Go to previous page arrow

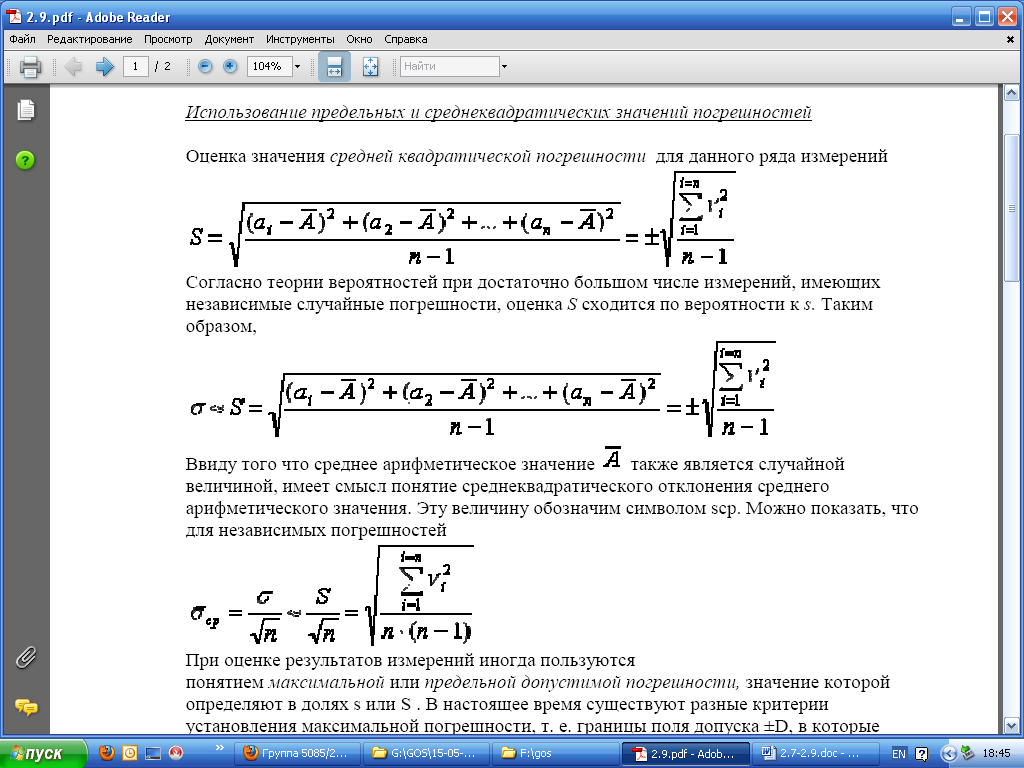(73, 67)
